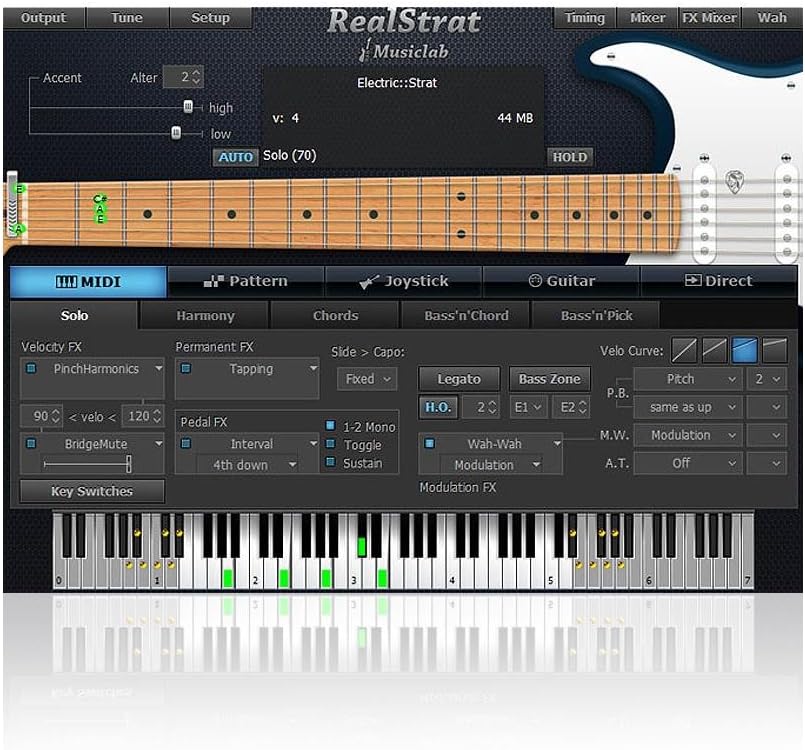Open the Slide > Capo Fixed dropdown
This screenshot has width=805, height=750.
pos(367,379)
